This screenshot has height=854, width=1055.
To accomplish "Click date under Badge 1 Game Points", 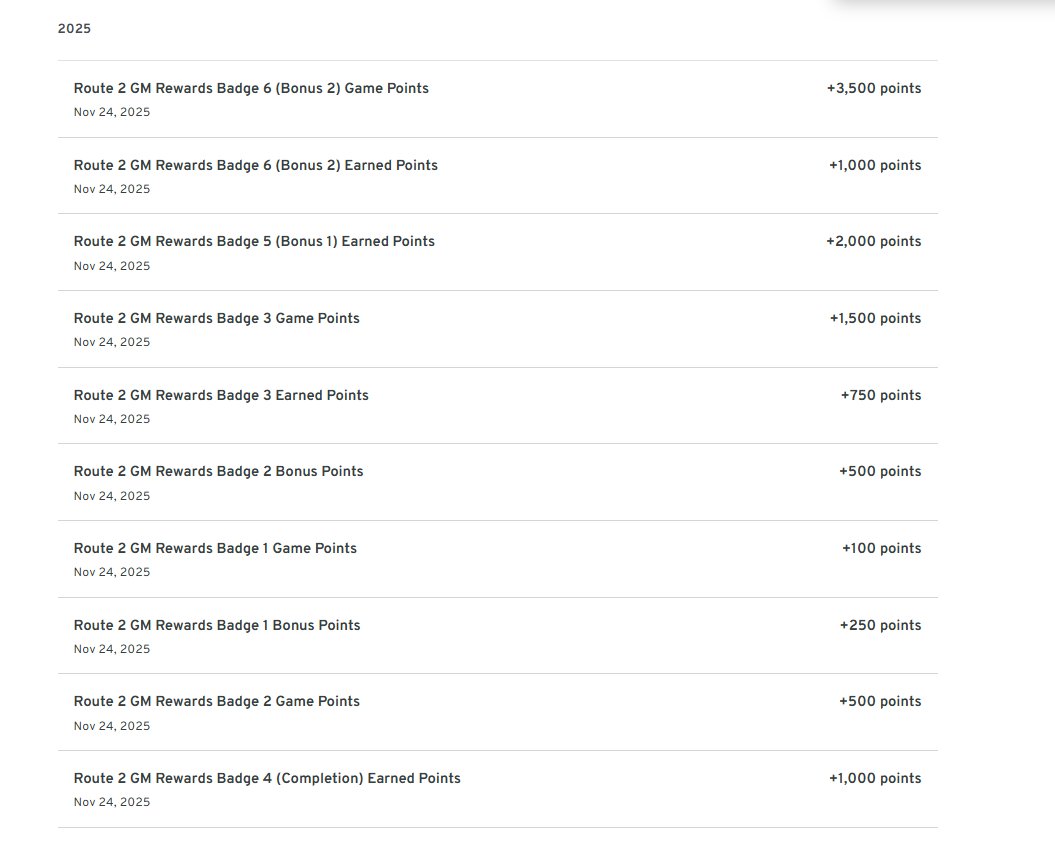I will 112,572.
